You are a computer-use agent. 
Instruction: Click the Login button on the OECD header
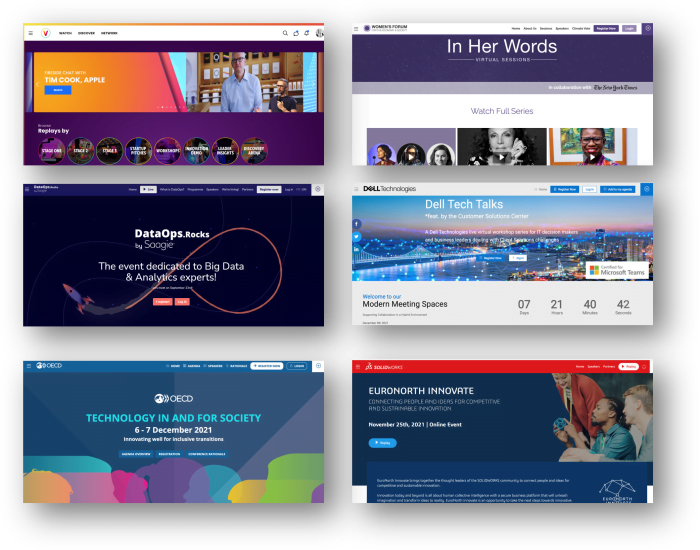tap(297, 366)
